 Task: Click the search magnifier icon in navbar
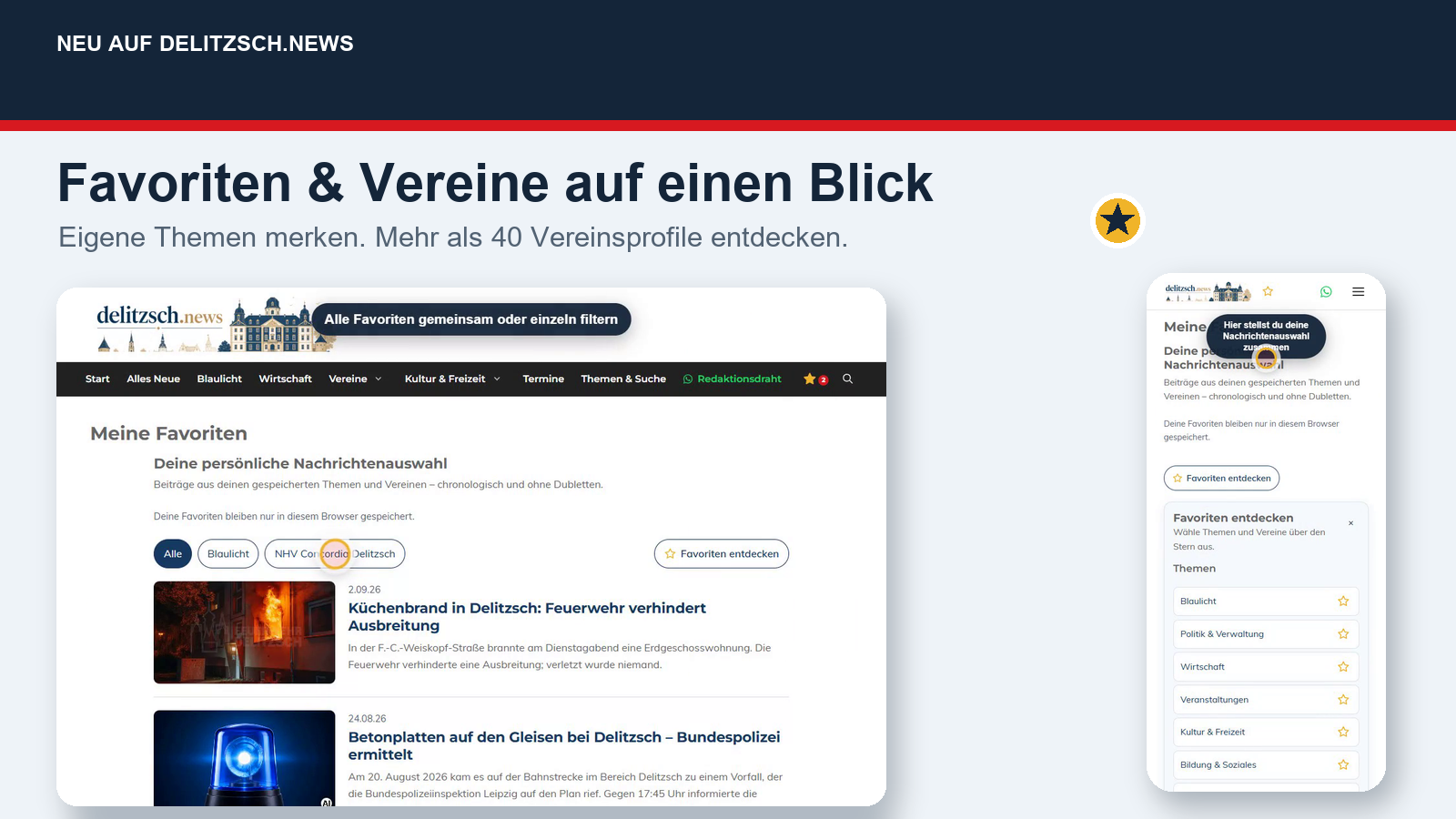coord(847,379)
